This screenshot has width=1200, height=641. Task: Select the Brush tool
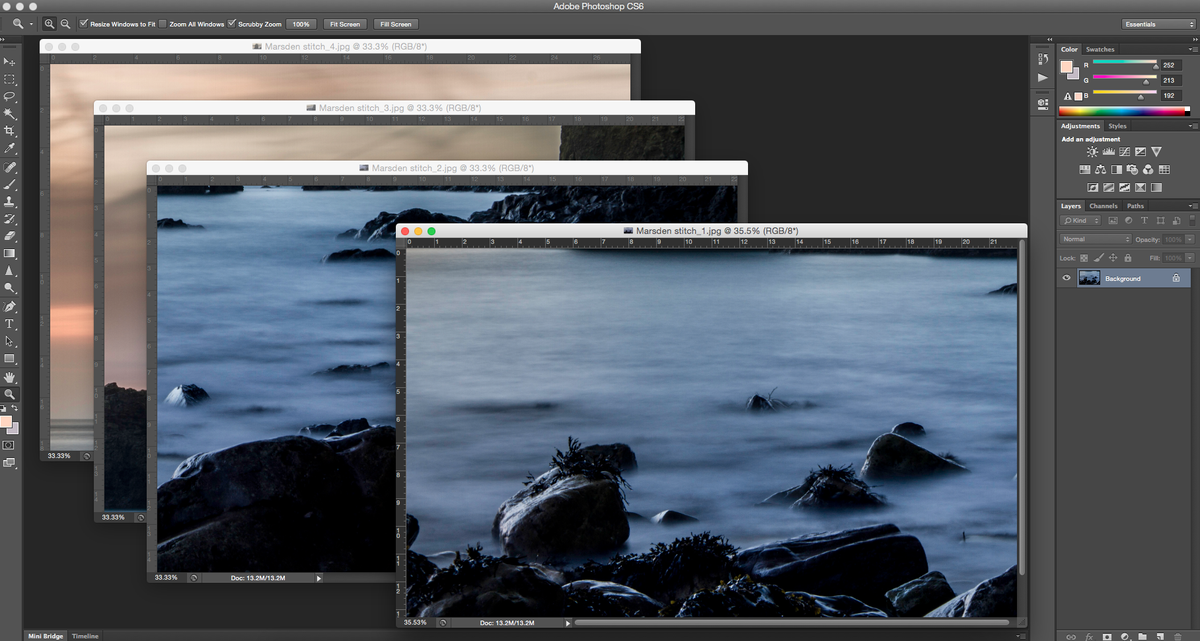coord(10,184)
